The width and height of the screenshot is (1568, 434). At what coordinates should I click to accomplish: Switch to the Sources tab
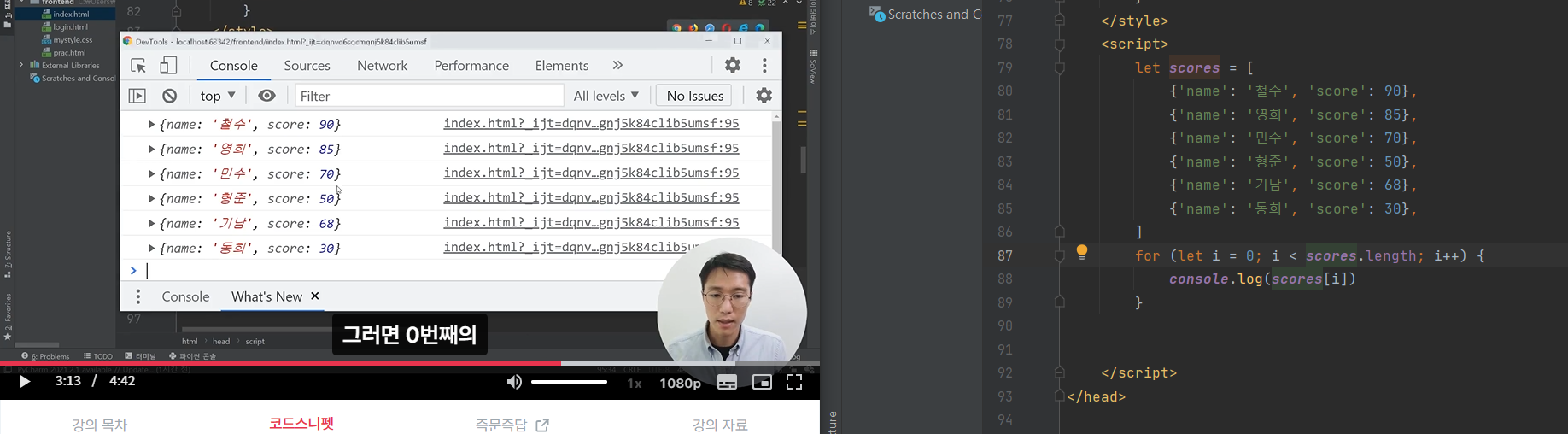coord(307,66)
